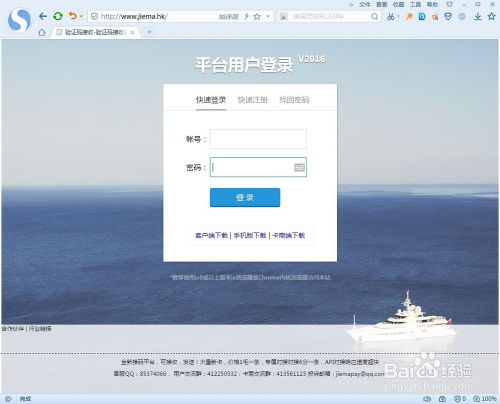500x404 pixels.
Task: Open the dropdown arrow next to the scissors icon
Action: (x=398, y=16)
